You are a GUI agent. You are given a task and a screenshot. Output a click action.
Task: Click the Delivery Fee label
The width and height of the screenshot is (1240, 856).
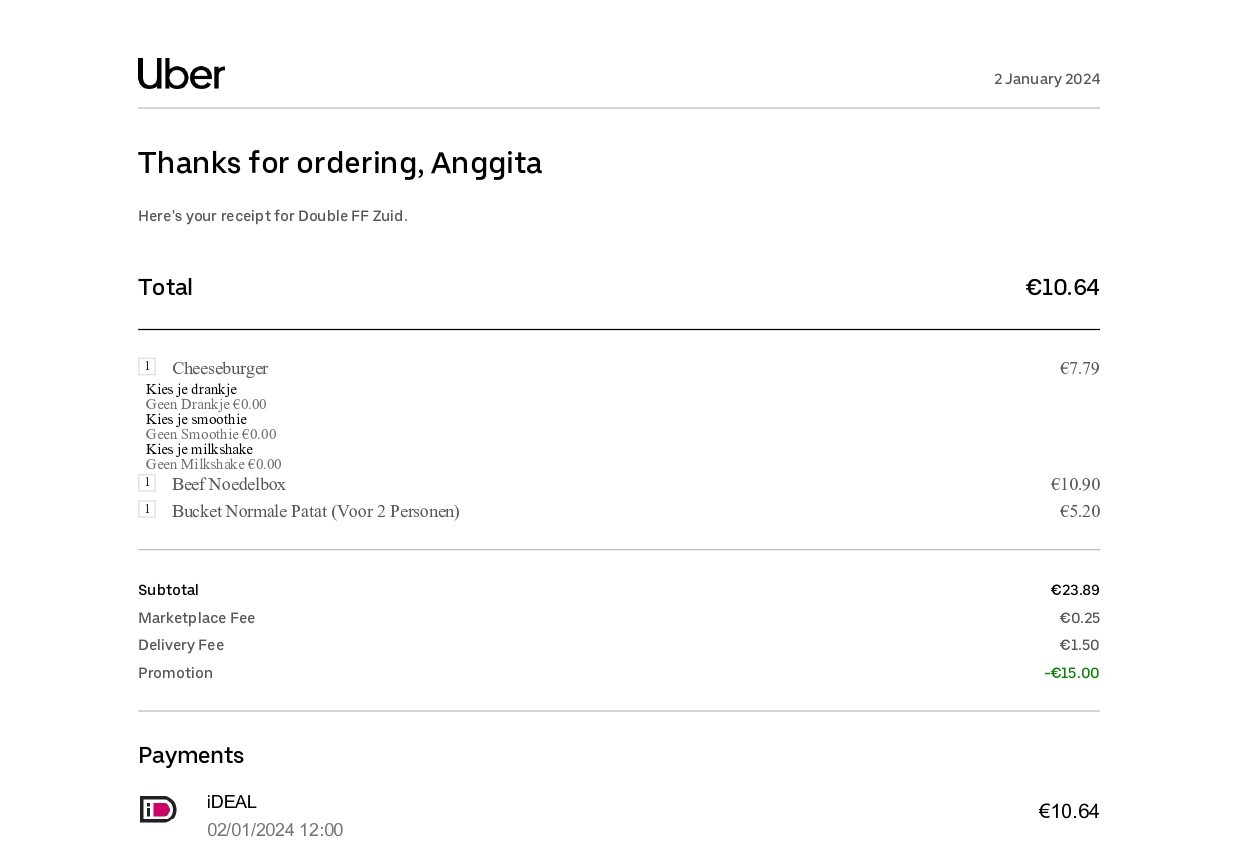tap(181, 645)
